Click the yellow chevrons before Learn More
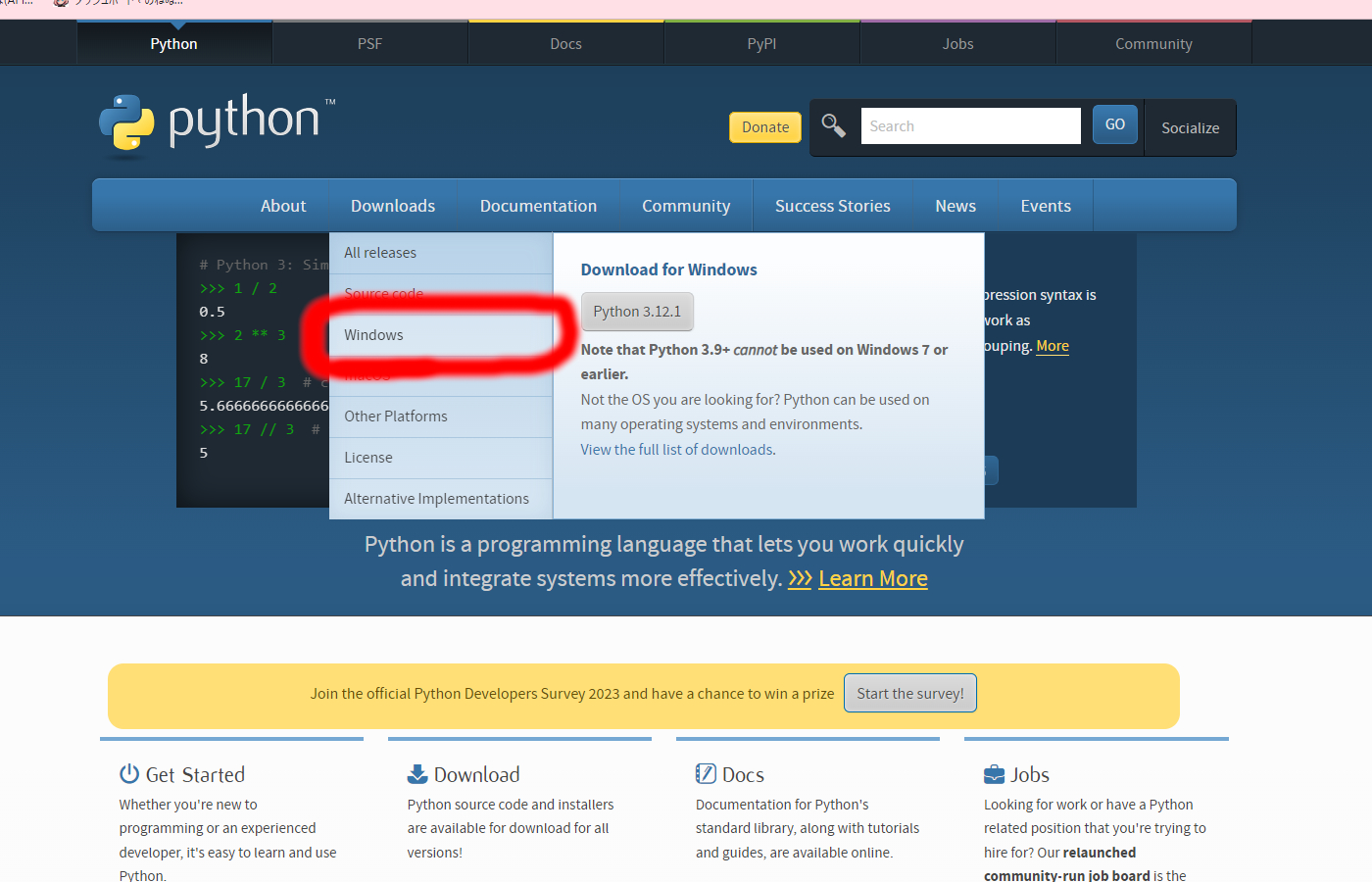 point(799,578)
